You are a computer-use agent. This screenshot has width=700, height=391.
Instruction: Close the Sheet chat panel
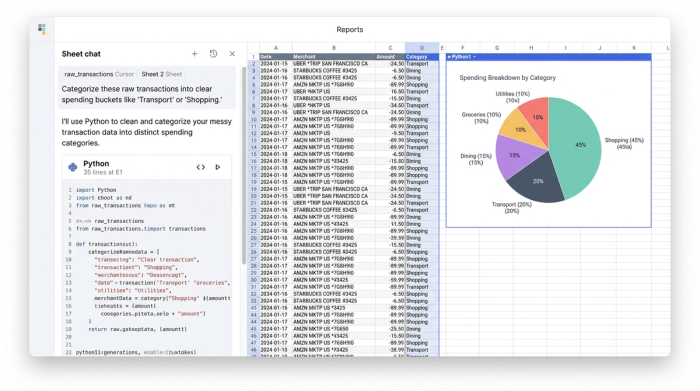pyautogui.click(x=232, y=54)
